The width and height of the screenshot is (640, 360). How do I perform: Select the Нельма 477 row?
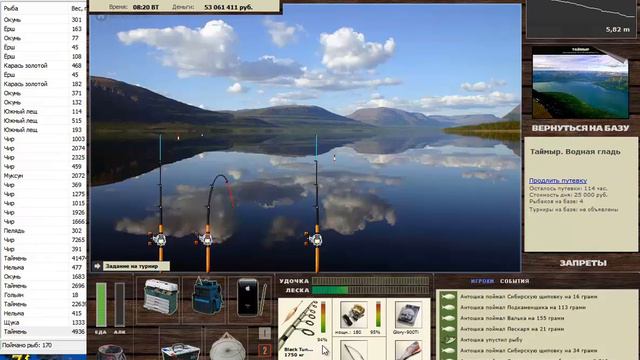point(43,267)
